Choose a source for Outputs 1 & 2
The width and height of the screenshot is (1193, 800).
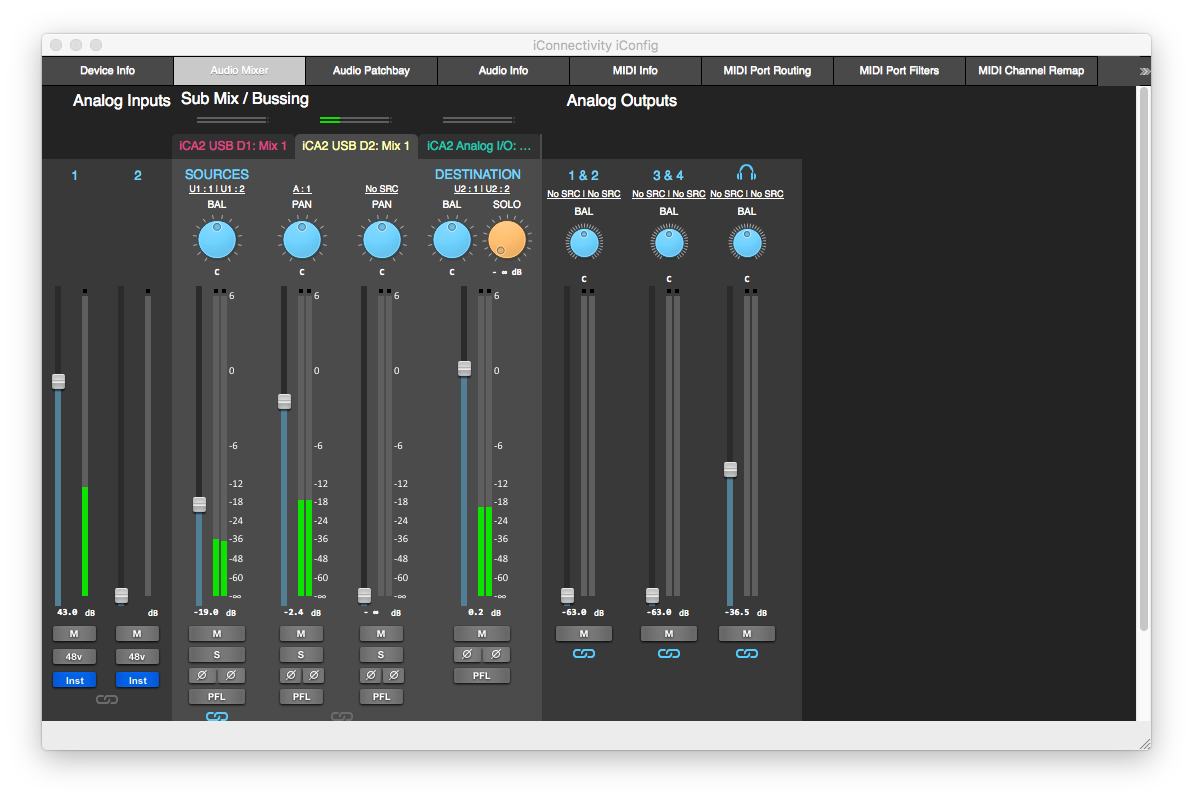click(584, 194)
